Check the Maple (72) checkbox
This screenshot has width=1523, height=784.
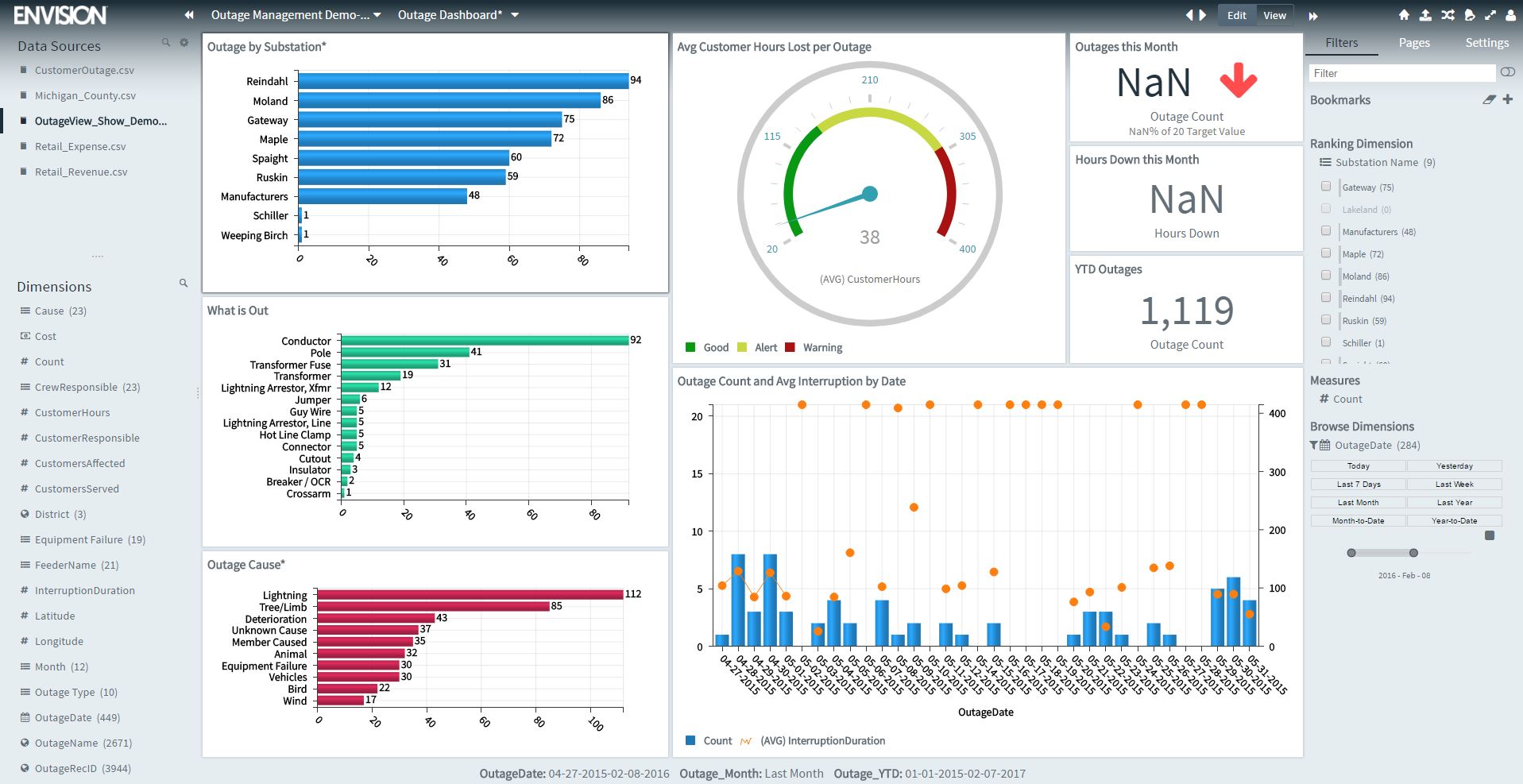pyautogui.click(x=1325, y=253)
